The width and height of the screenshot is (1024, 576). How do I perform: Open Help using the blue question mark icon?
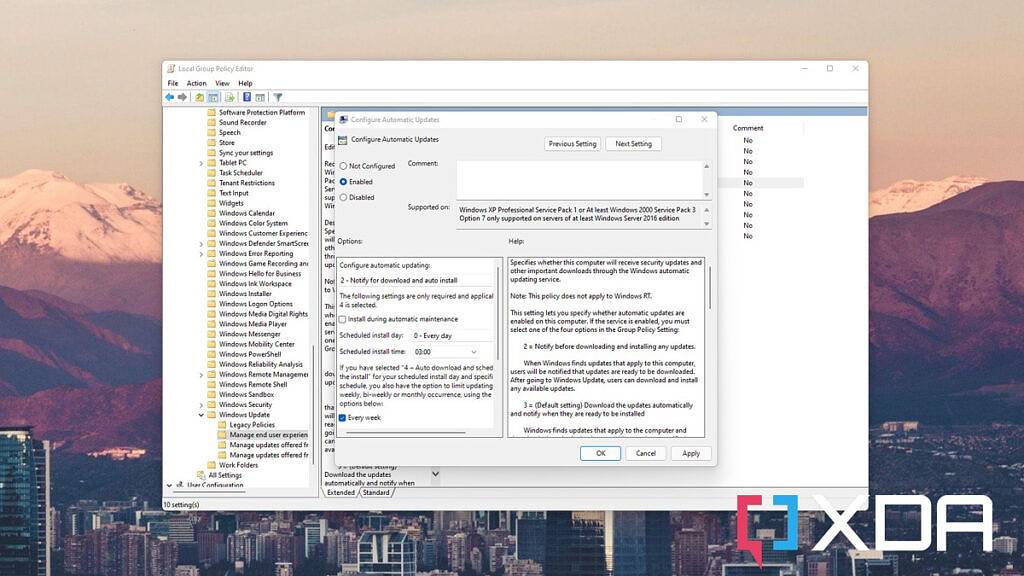246,97
